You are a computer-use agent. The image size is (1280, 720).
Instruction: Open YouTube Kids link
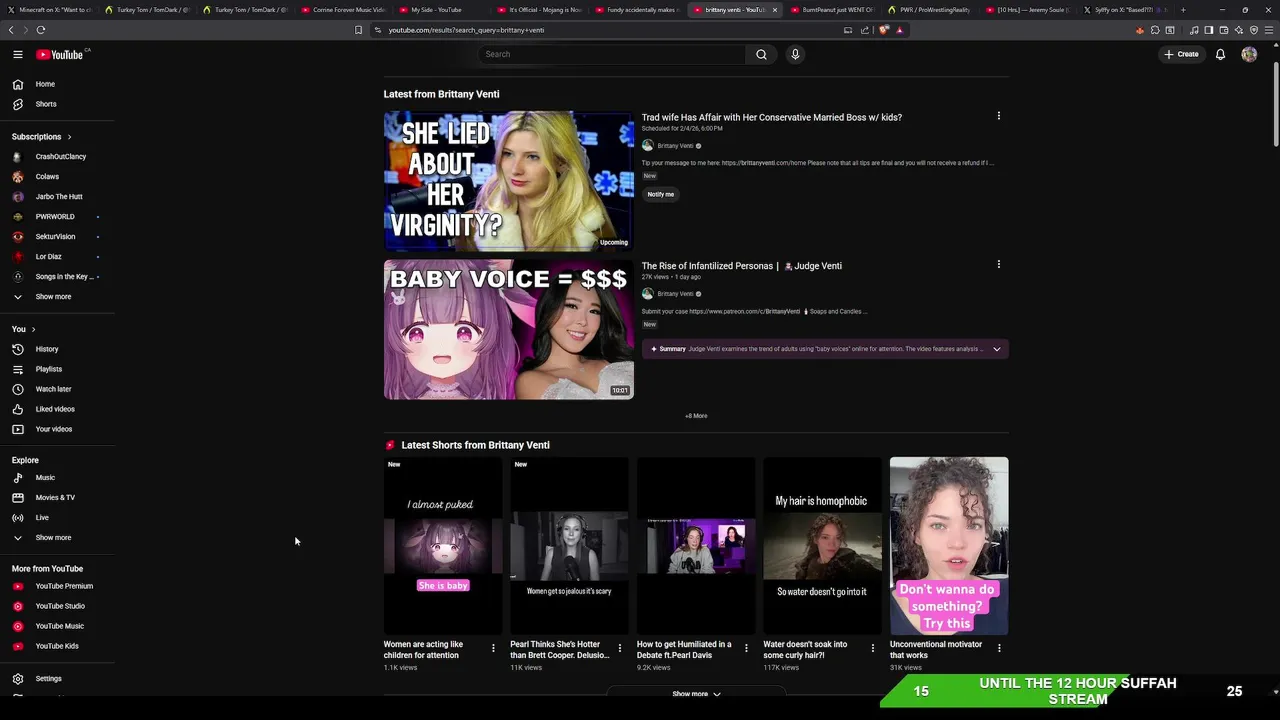(57, 646)
